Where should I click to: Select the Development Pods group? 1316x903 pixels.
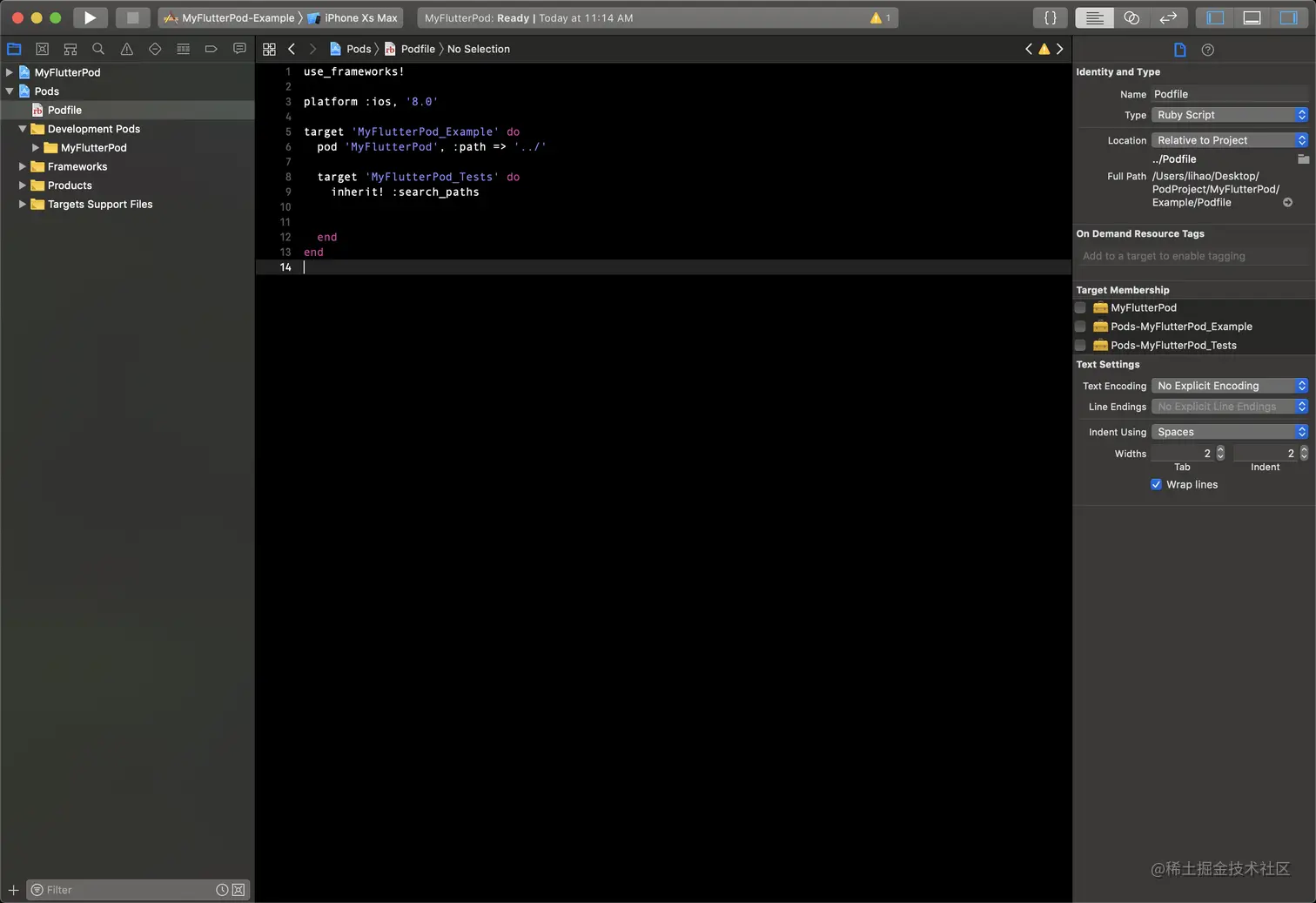coord(127,129)
